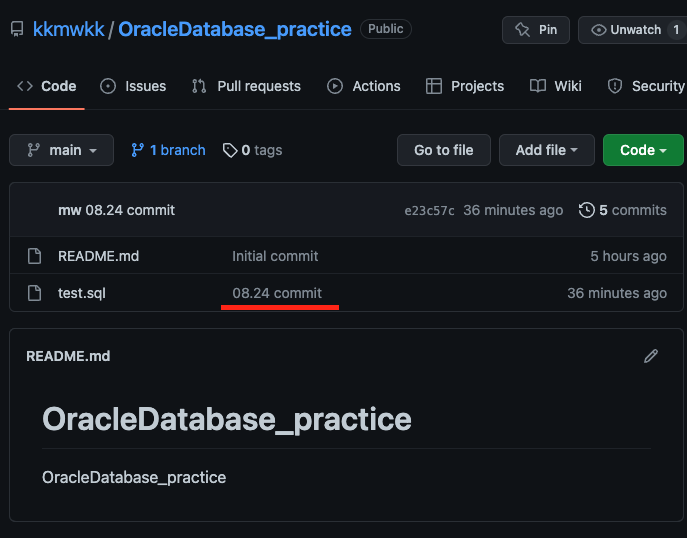
Task: View the 0 tags link
Action: (252, 150)
